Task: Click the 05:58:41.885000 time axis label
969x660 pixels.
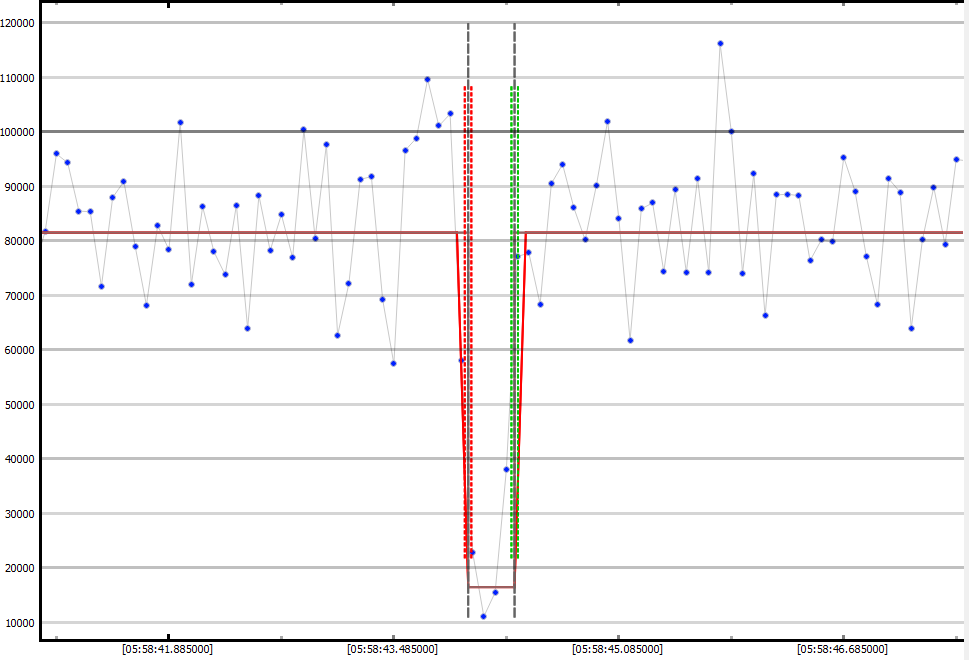Action: click(167, 648)
